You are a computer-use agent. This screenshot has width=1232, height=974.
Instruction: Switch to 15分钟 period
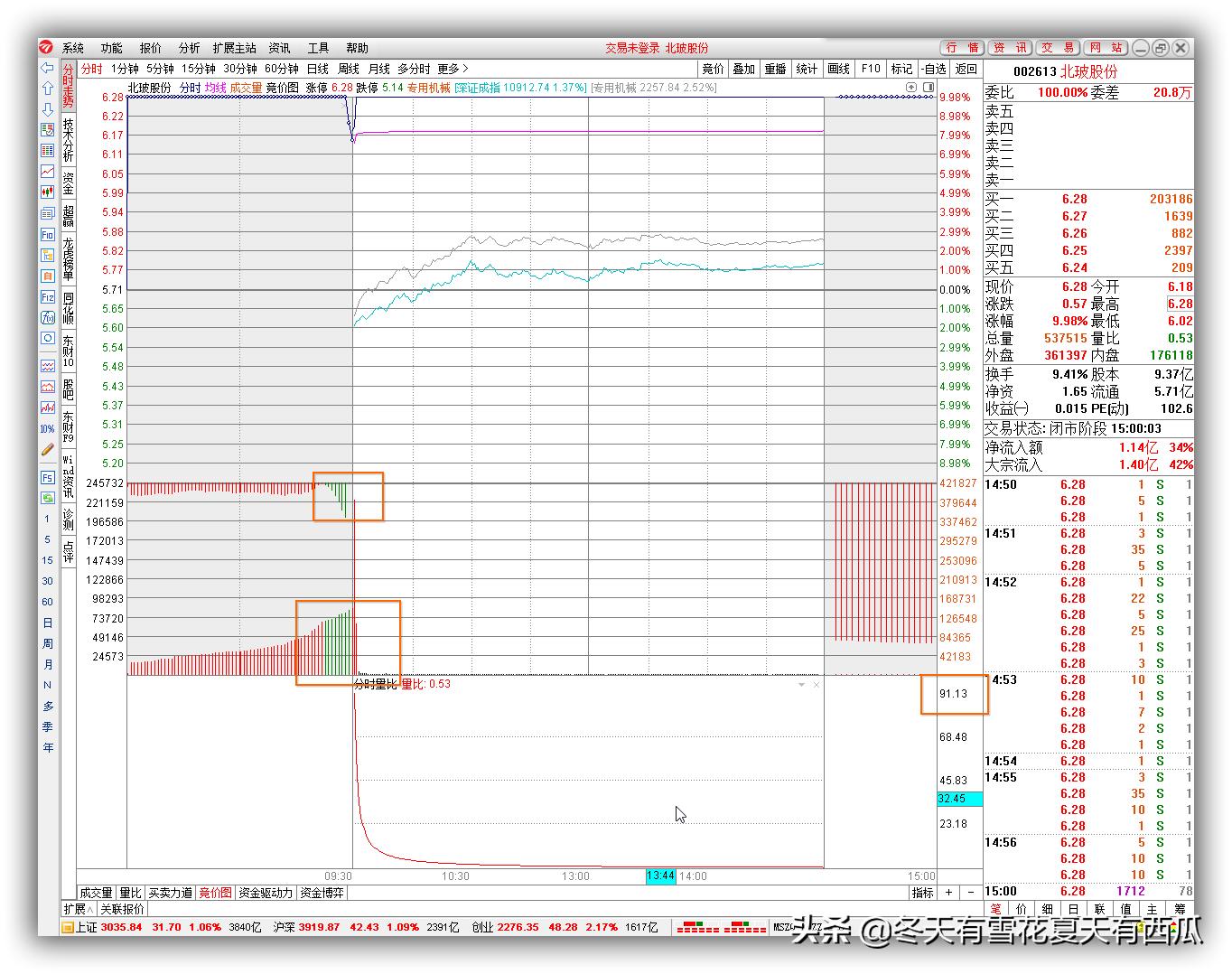tap(199, 69)
